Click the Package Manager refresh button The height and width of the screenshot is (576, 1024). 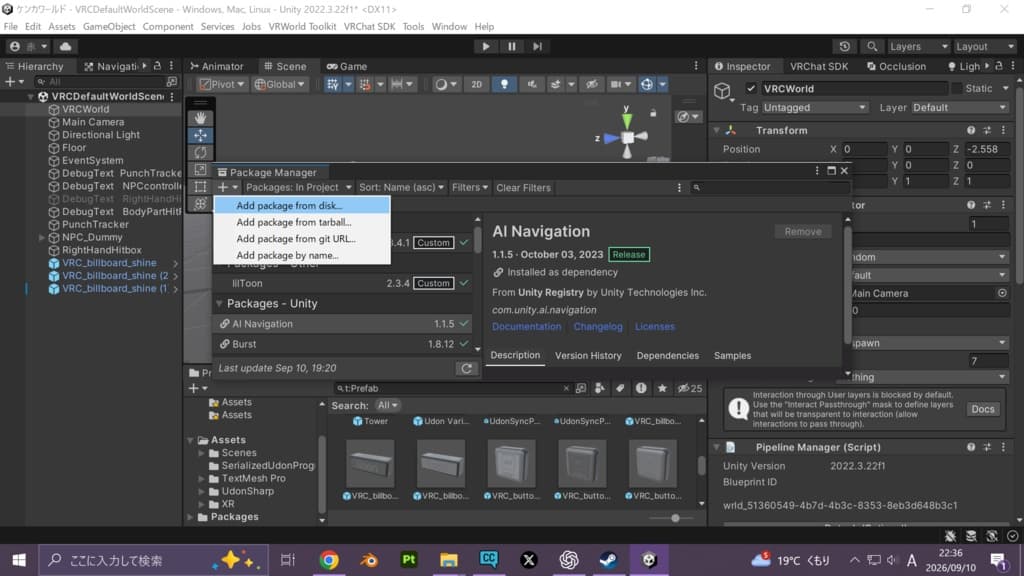tap(466, 368)
